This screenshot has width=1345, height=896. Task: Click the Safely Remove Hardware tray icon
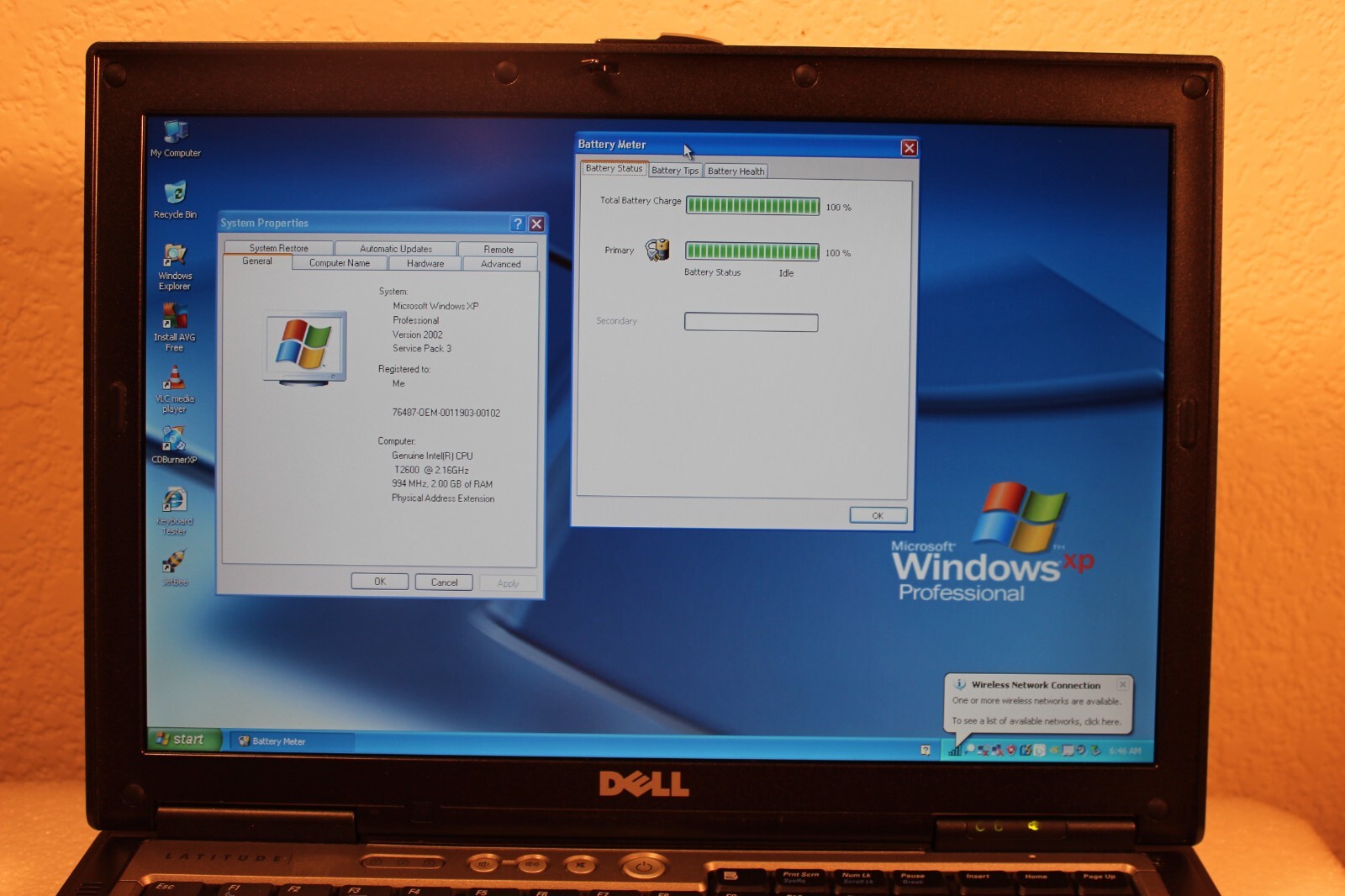pos(1095,751)
